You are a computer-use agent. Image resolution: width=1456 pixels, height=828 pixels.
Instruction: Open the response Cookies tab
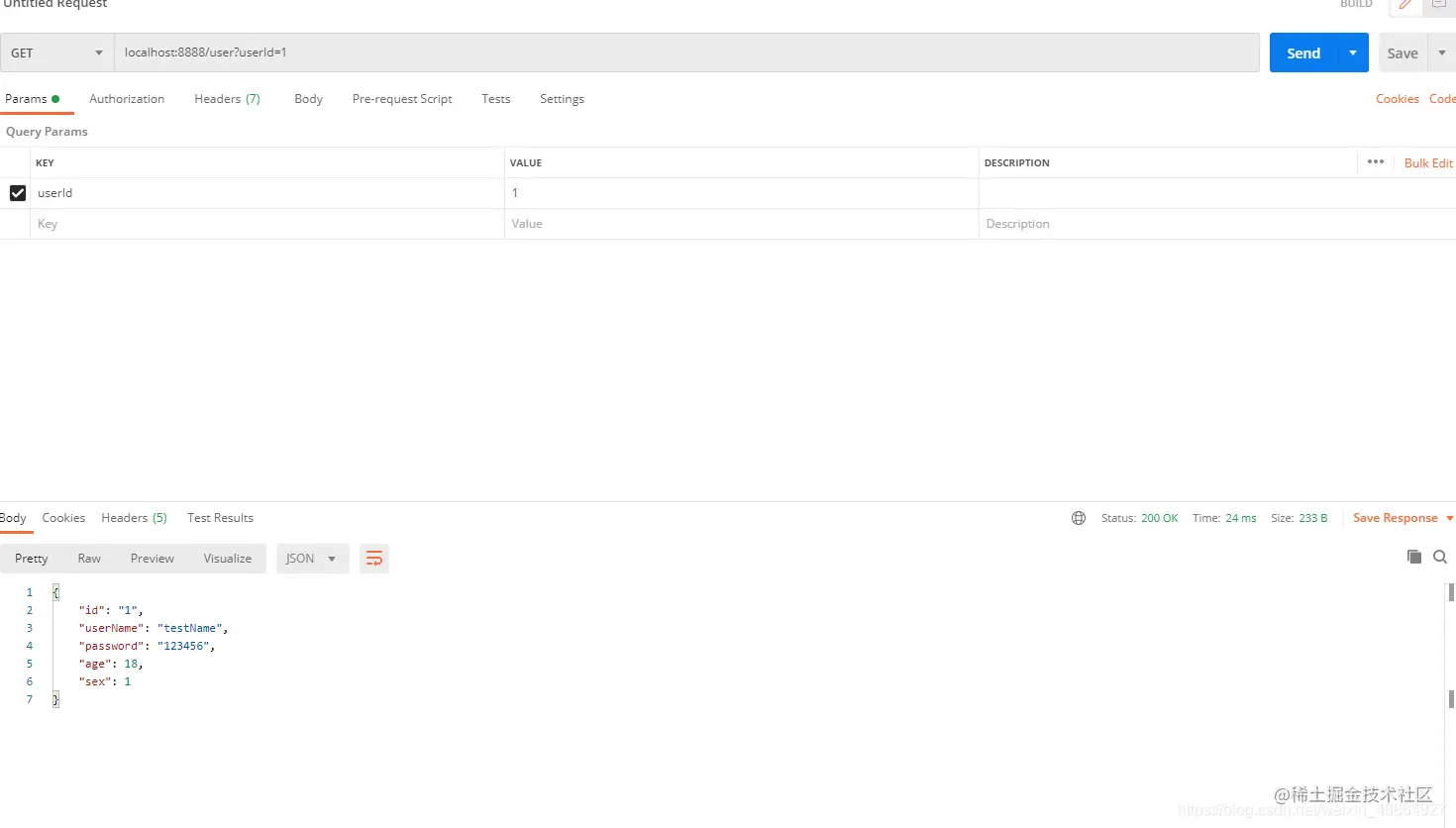pyautogui.click(x=63, y=518)
